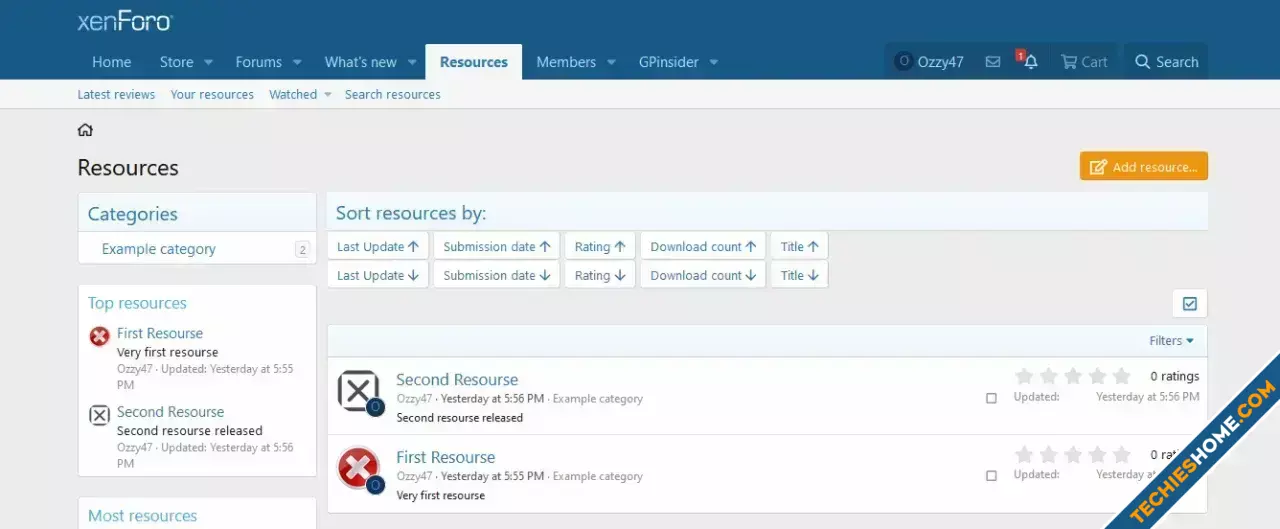The height and width of the screenshot is (529, 1280).
Task: Click author avatar on the Second Resourse row
Action: pos(375,407)
